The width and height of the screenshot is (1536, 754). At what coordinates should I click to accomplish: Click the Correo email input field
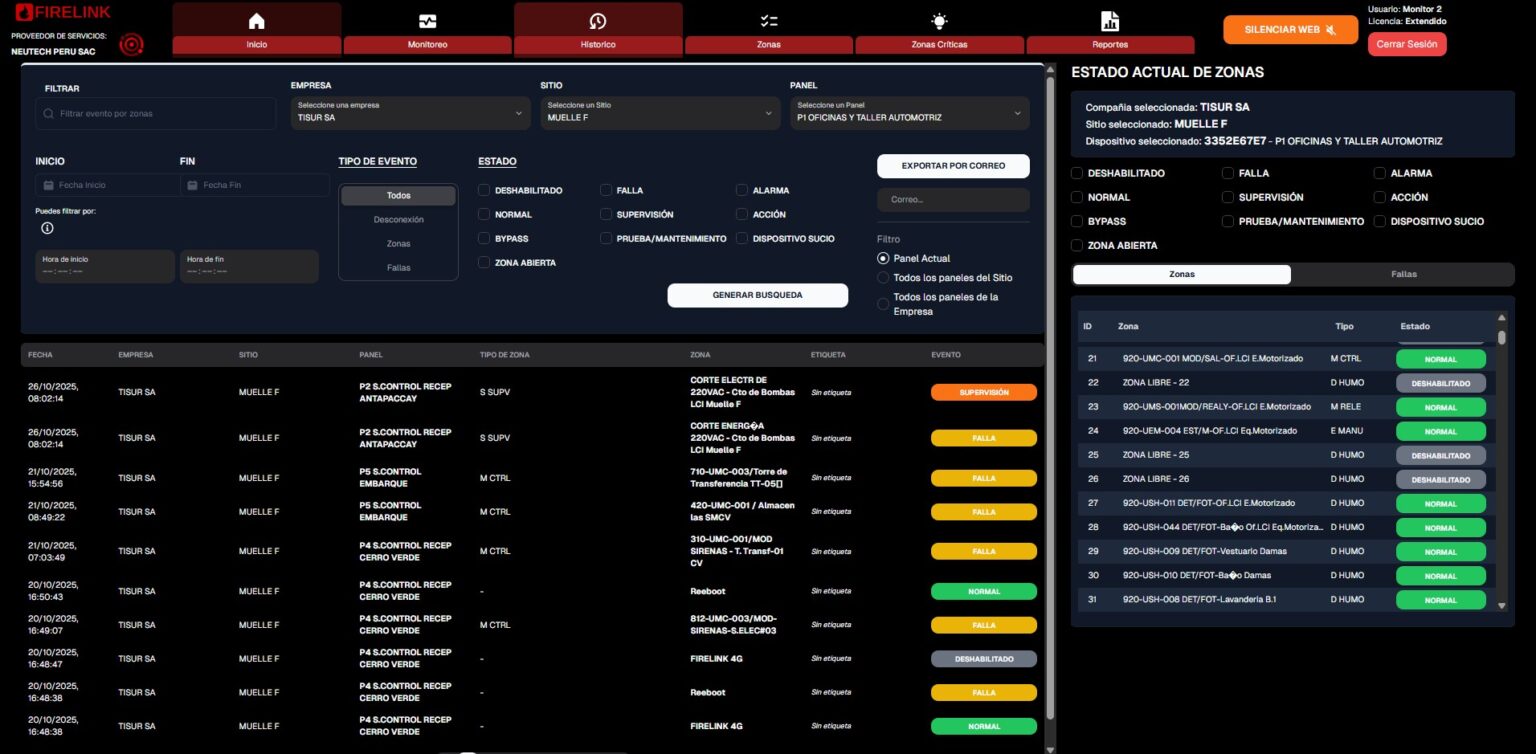953,200
